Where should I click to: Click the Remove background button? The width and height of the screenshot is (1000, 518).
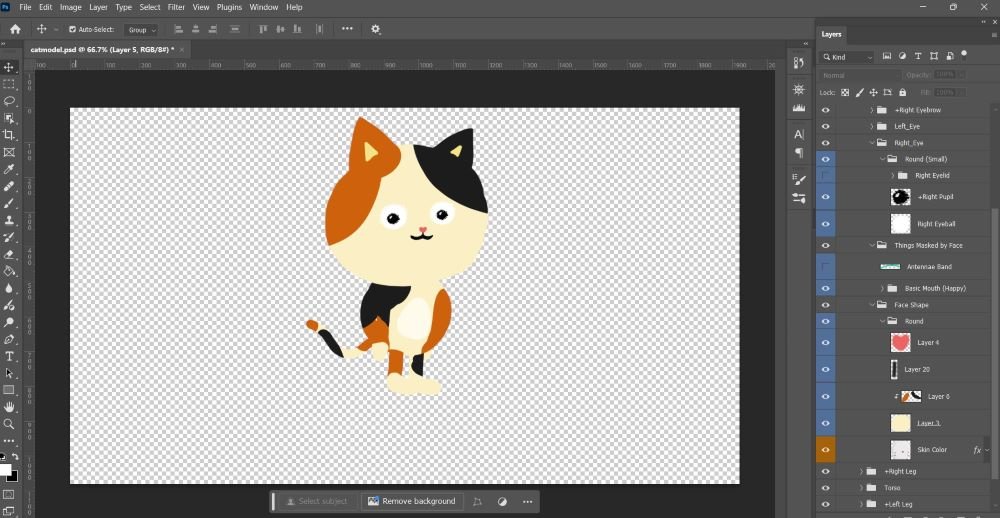tap(411, 501)
